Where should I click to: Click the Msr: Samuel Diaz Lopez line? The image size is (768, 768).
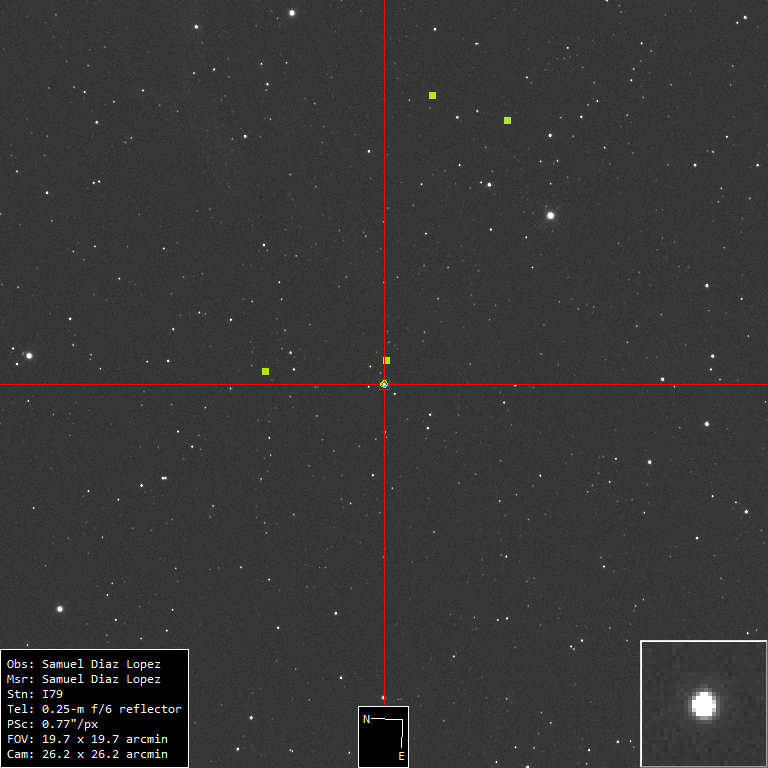pos(83,679)
